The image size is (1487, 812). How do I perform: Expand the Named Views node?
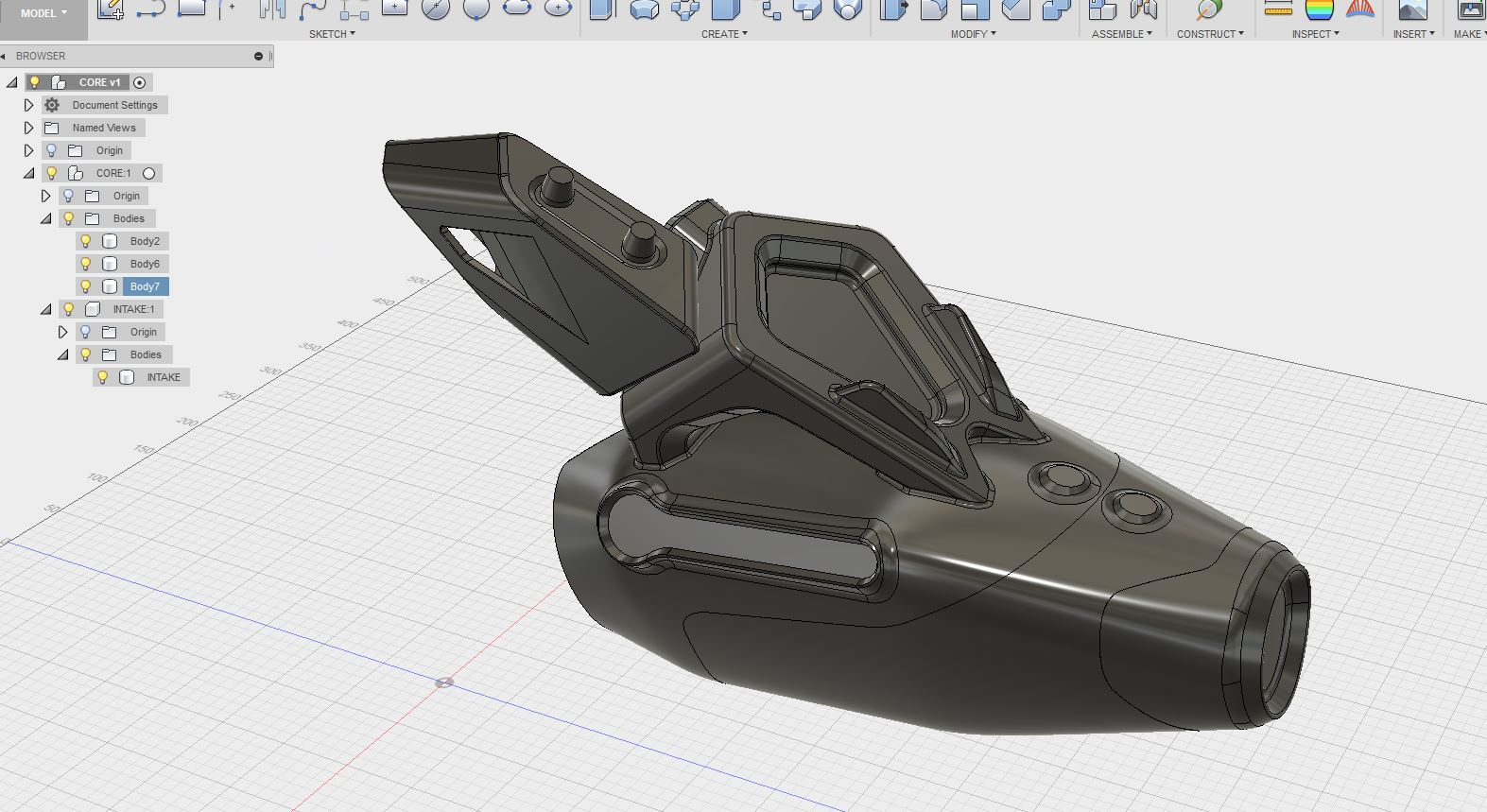tap(28, 128)
